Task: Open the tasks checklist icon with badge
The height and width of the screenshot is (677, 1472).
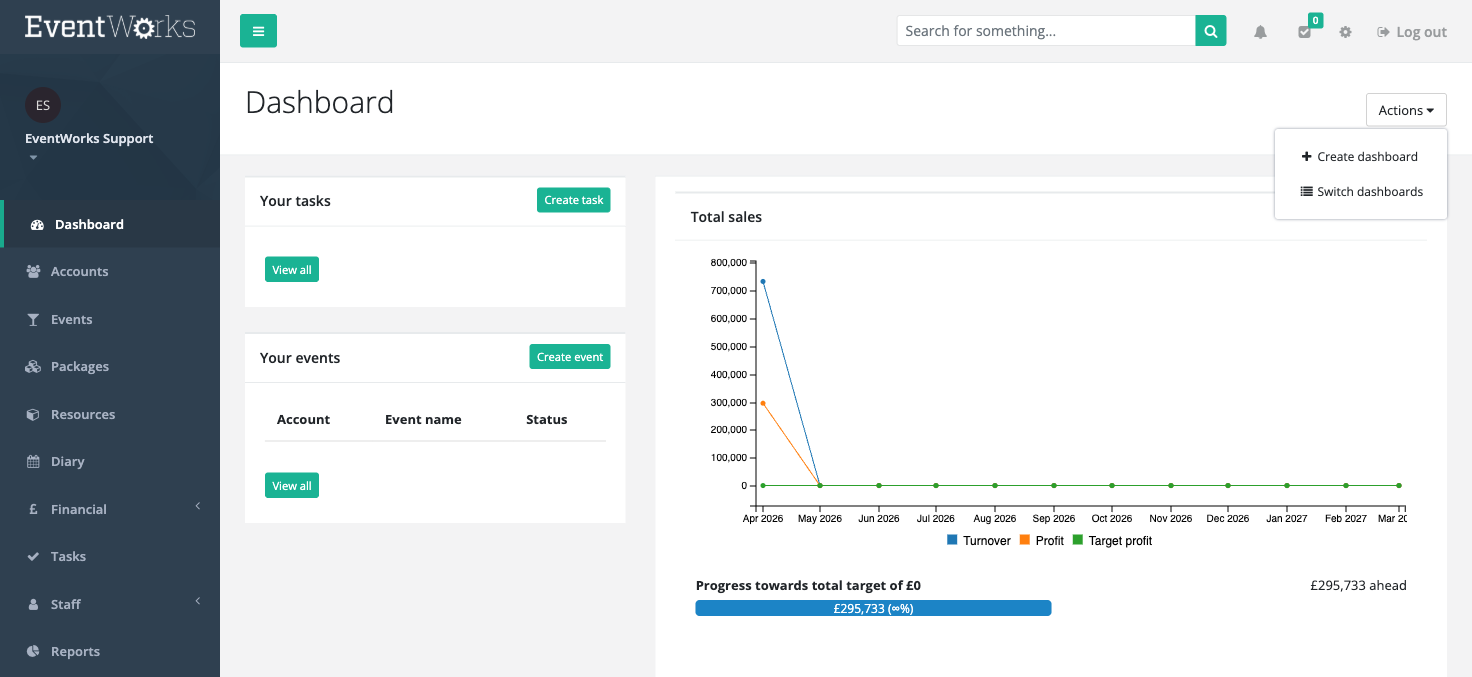Action: 1305,32
